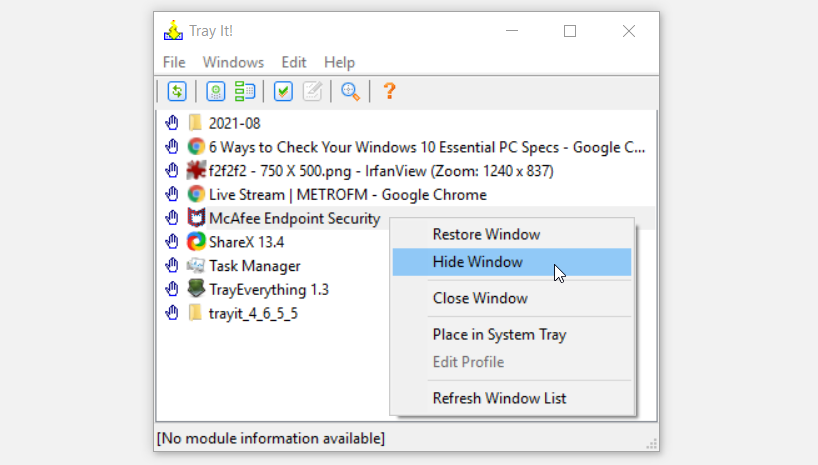This screenshot has width=818, height=465.
Task: Click the hand icon beside Live Stream METROFM
Action: coord(172,194)
